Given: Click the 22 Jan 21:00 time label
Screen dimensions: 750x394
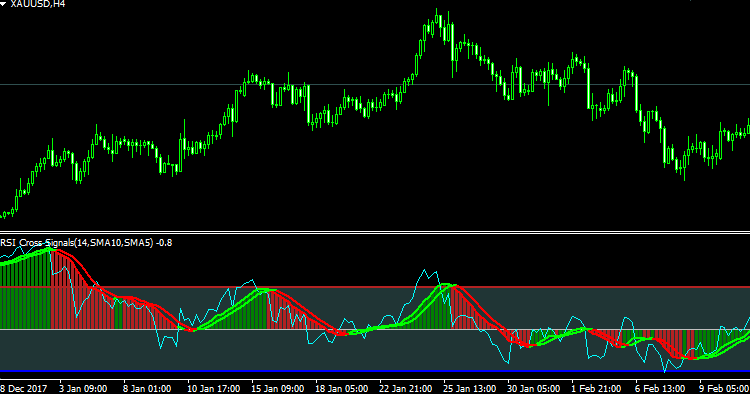Looking at the screenshot, I should pyautogui.click(x=406, y=388).
